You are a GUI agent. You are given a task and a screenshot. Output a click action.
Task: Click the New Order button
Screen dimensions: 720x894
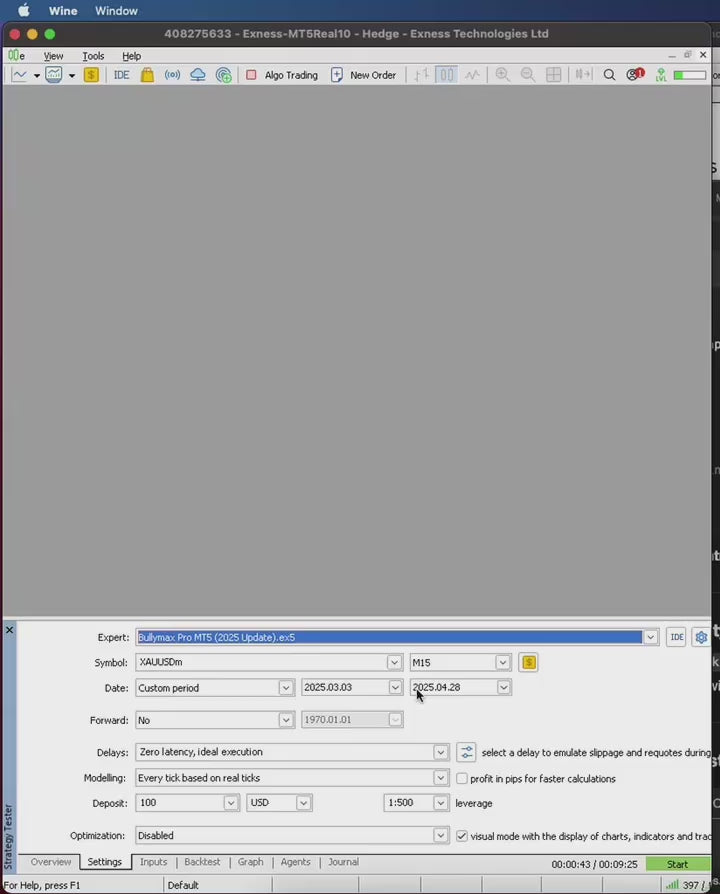363,75
